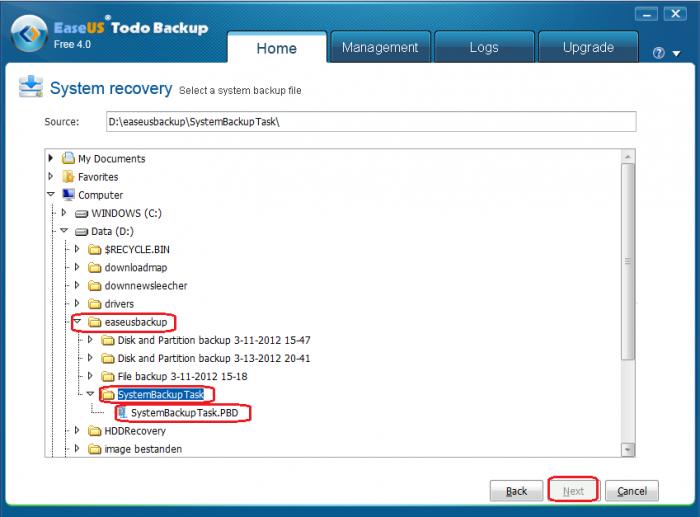The height and width of the screenshot is (517, 700).
Task: Click the SystemBackupTask.PBD file icon
Action: coord(122,413)
